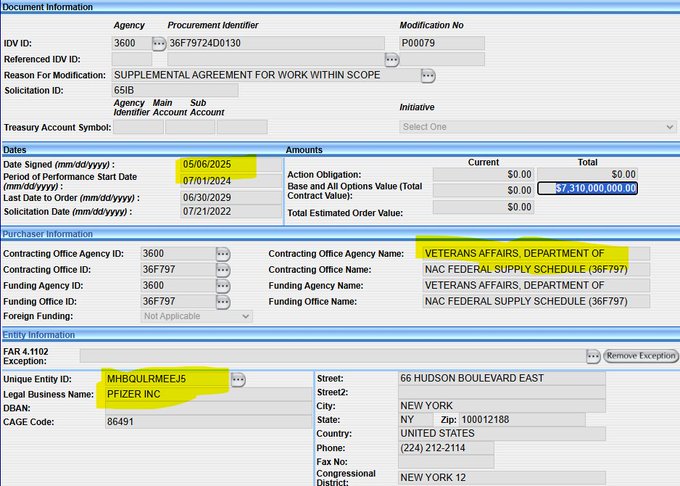Click the Solicitation ID field
The image size is (680, 486).
coord(175,91)
